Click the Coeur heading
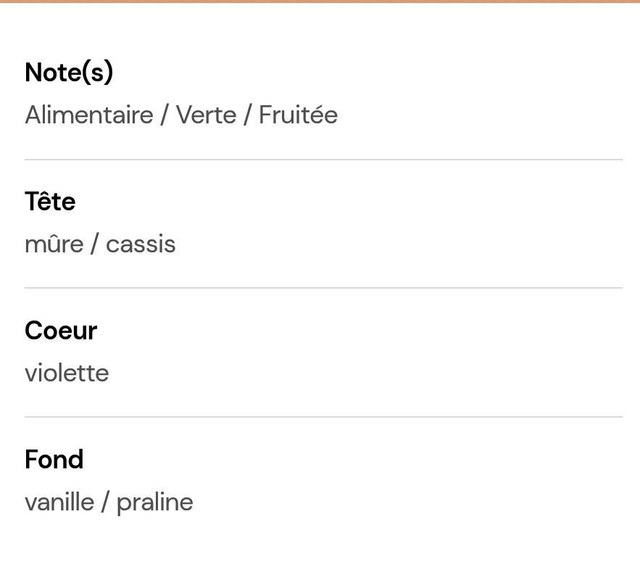640x570 pixels. [61, 330]
